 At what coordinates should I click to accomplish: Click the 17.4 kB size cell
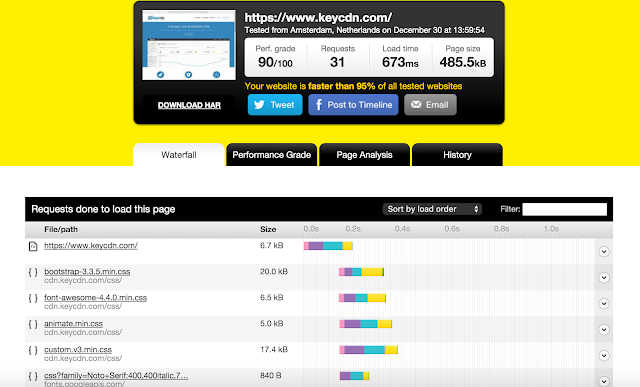274,349
